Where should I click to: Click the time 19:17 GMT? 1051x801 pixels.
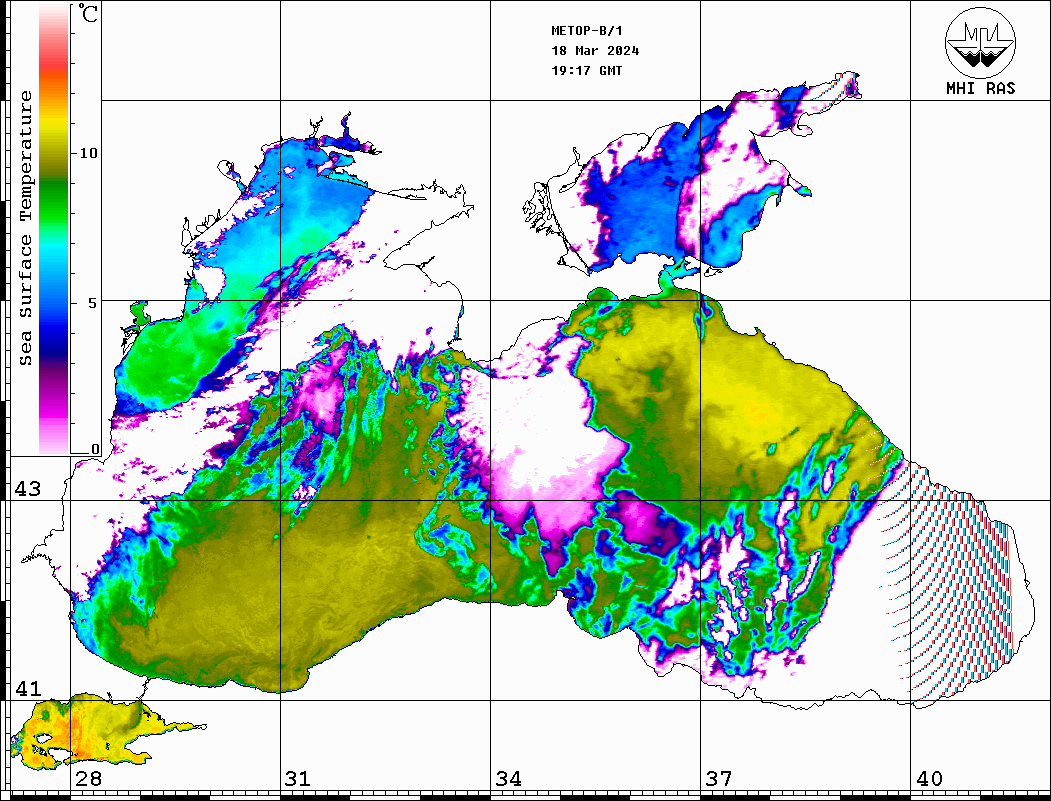pyautogui.click(x=586, y=70)
